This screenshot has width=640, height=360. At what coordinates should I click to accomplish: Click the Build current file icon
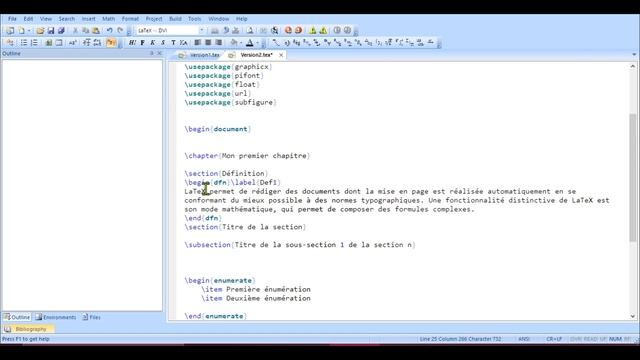coord(215,31)
